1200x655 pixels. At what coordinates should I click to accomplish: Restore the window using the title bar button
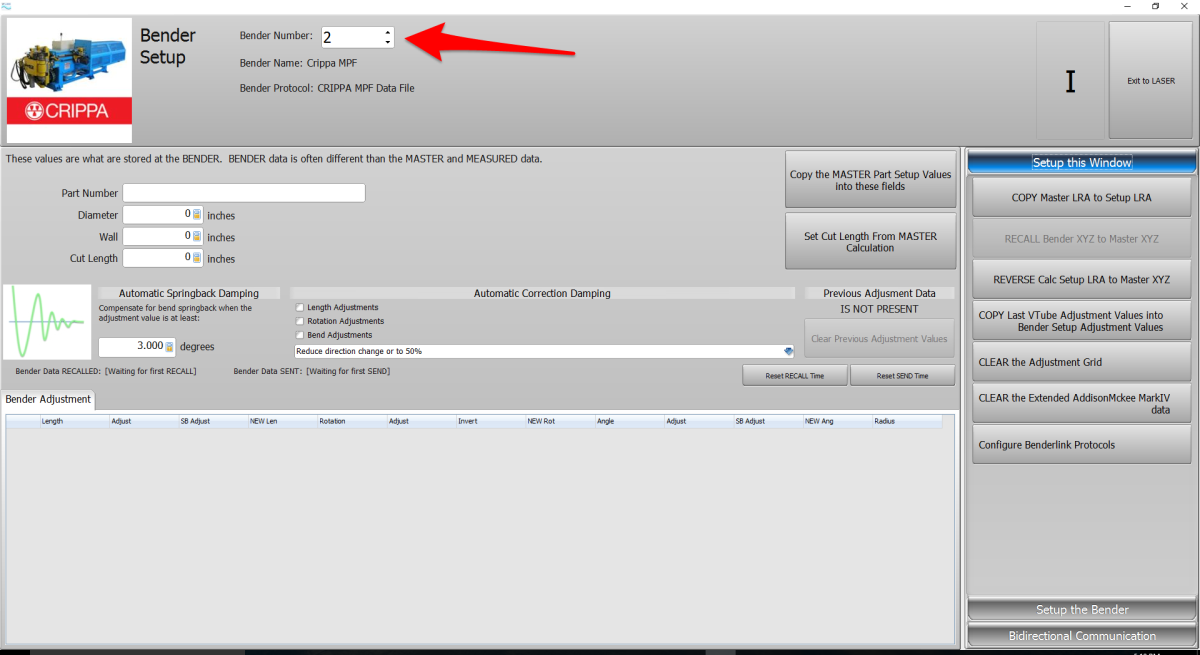1155,6
